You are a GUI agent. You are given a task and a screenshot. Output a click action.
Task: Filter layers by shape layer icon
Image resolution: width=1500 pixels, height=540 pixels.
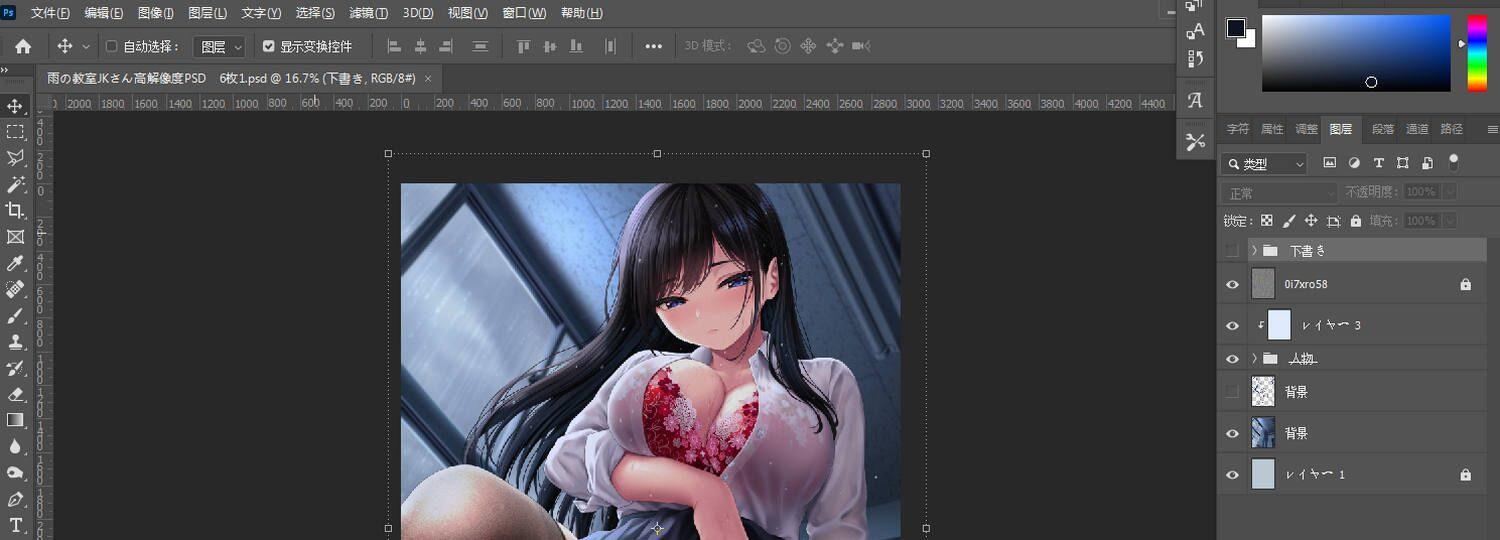[1402, 163]
